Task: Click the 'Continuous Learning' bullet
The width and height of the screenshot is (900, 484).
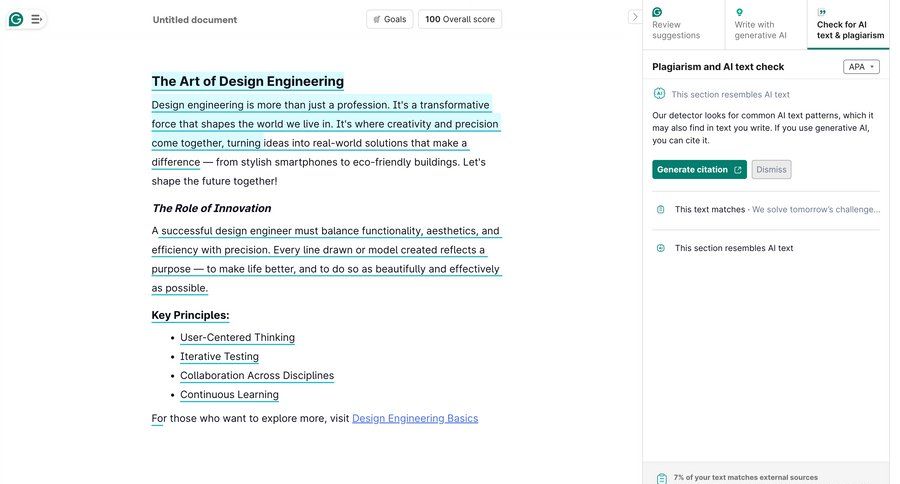Action: click(229, 394)
